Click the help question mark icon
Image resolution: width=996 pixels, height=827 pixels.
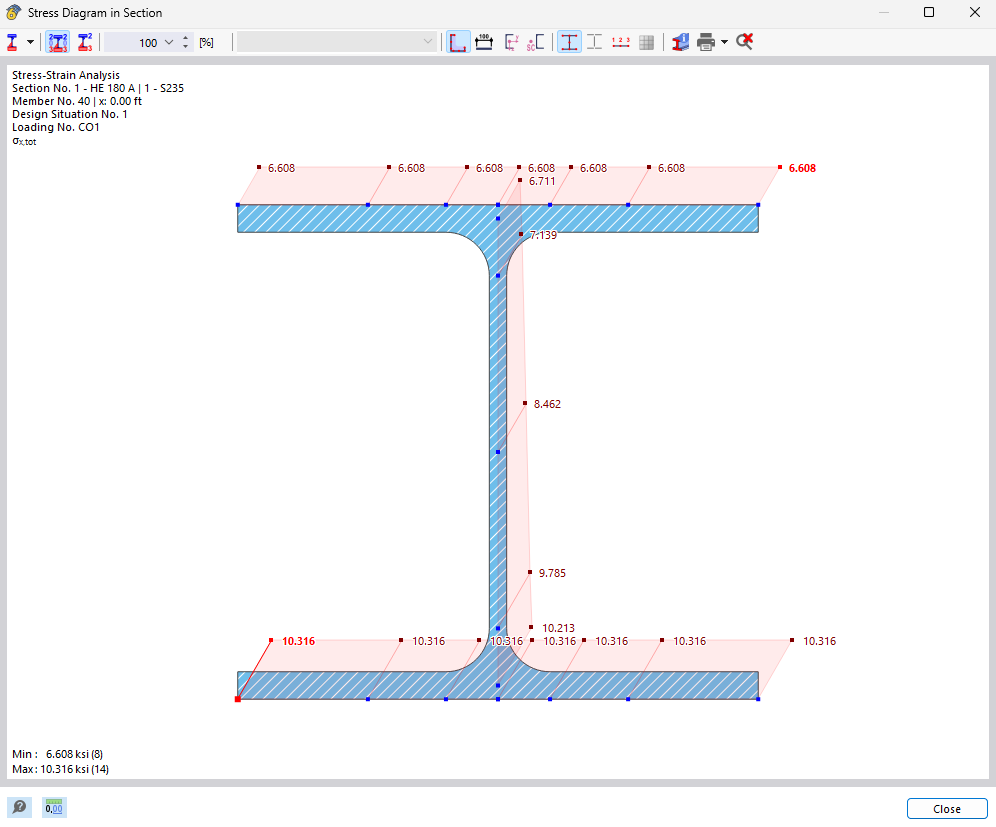click(18, 807)
